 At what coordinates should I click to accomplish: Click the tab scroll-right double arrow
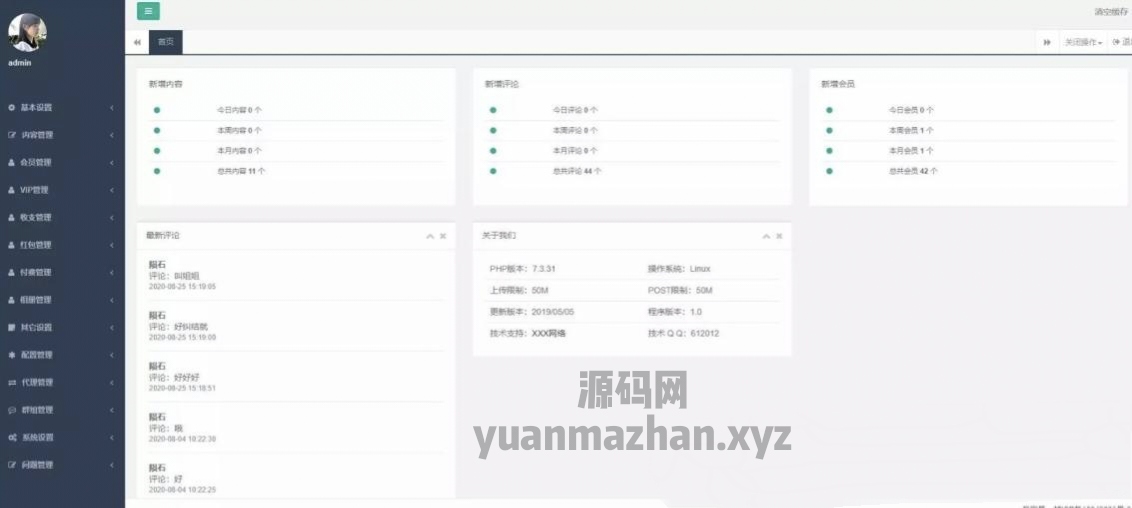[x=1047, y=43]
